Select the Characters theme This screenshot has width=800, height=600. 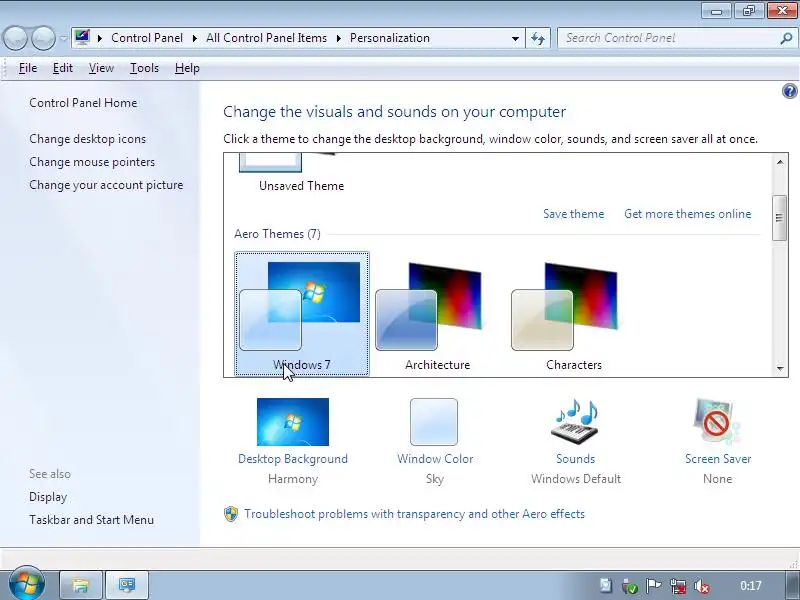click(x=573, y=314)
